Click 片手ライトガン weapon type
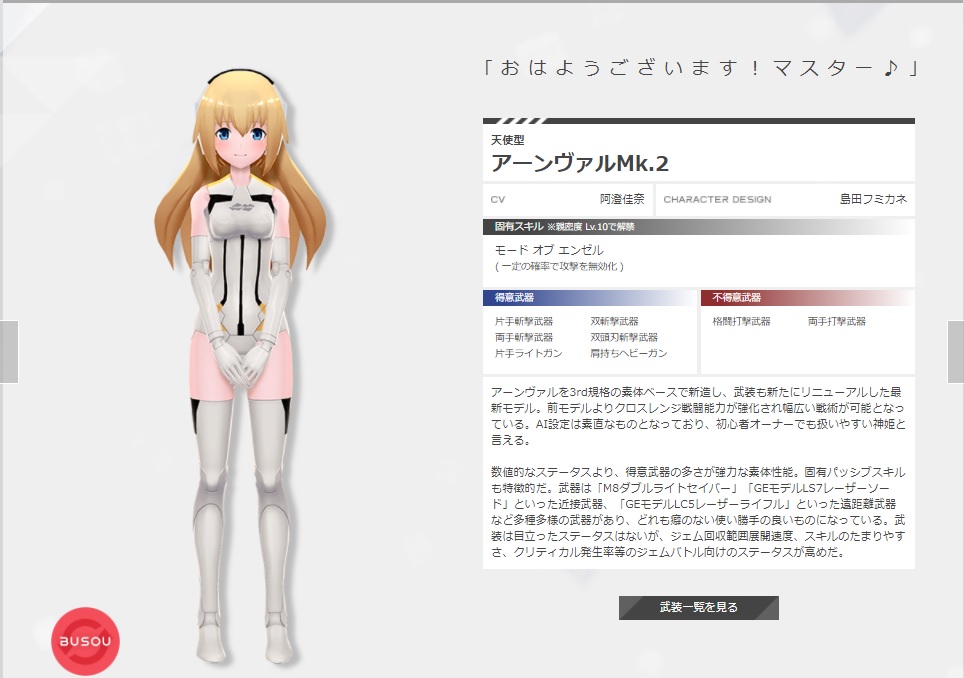Viewport: 964px width, 678px height. (528, 354)
